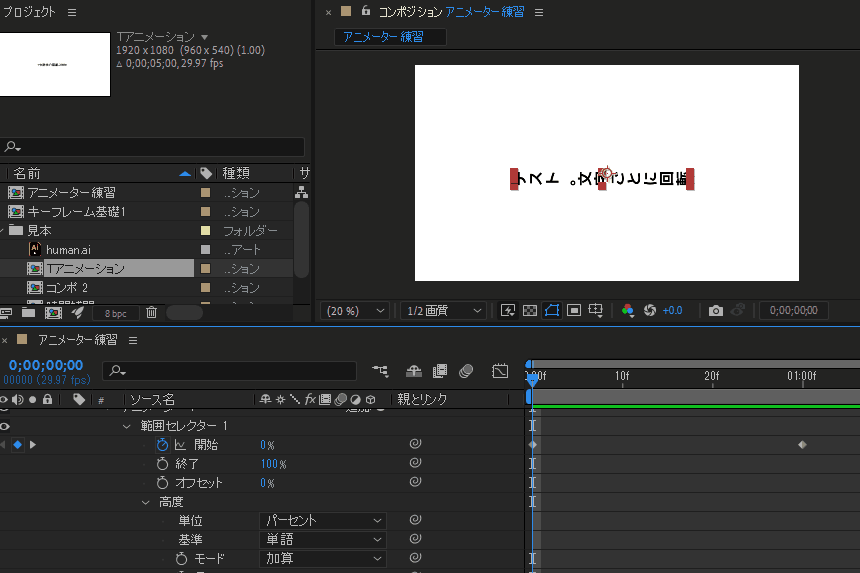Click the 終了 value 100%

(x=273, y=464)
